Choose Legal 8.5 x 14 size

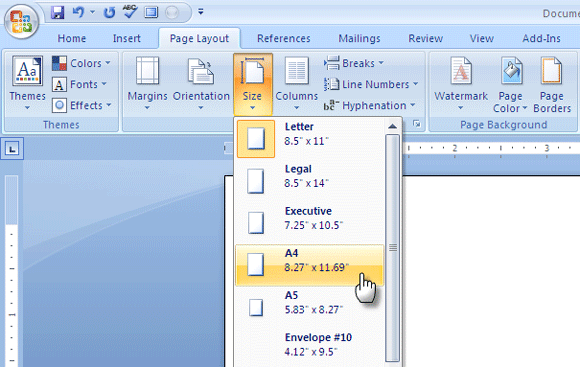click(310, 181)
